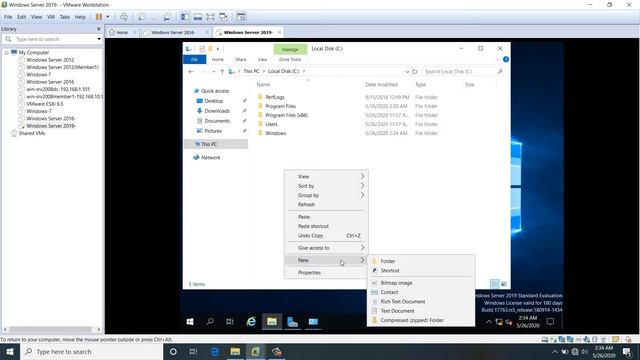
Task: Expand the Sort by submenu
Action: [326, 186]
